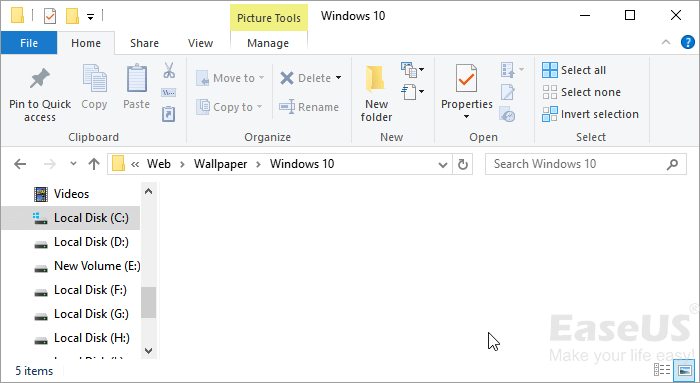
Task: Expand the Move to dropdown
Action: (x=261, y=78)
